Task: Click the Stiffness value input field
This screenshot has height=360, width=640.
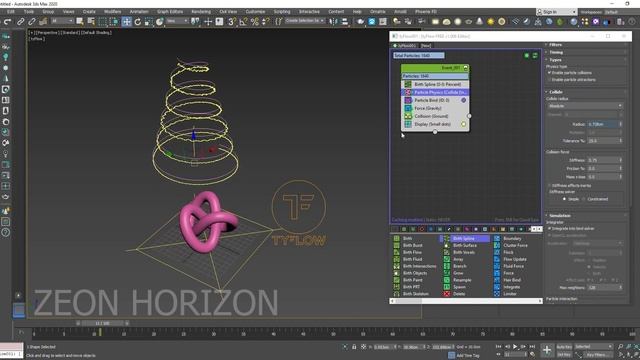Action: click(x=605, y=160)
